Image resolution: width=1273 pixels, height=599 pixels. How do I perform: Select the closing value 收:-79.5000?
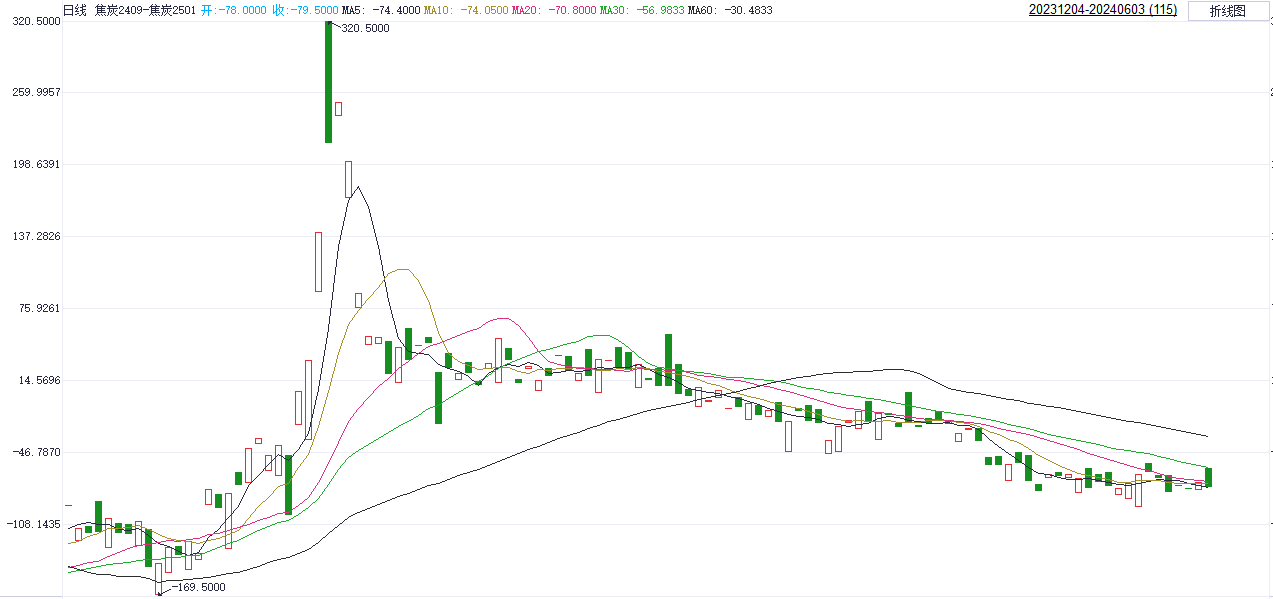305,10
